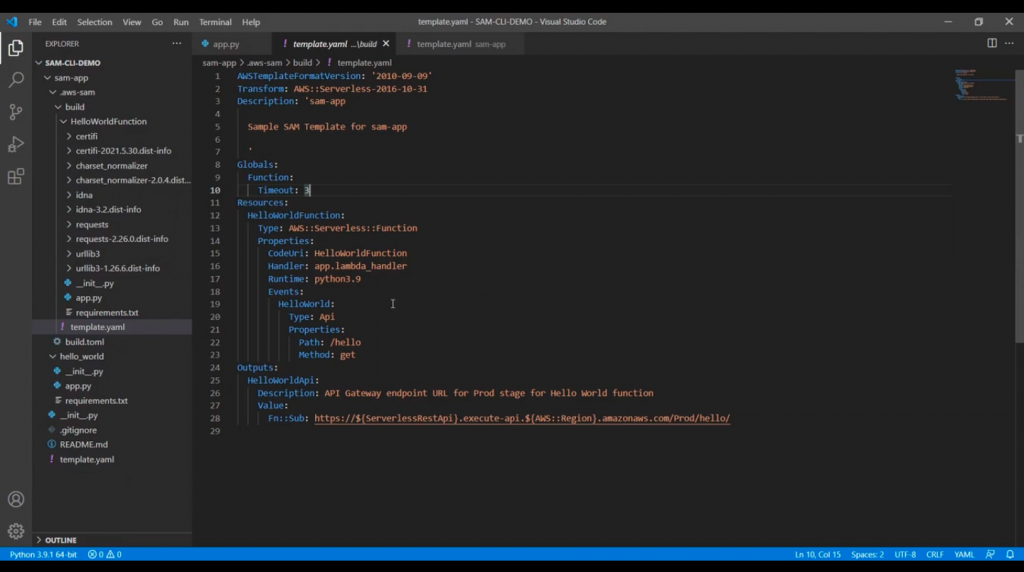Open the Search view icon
The height and width of the screenshot is (572, 1024).
click(16, 80)
